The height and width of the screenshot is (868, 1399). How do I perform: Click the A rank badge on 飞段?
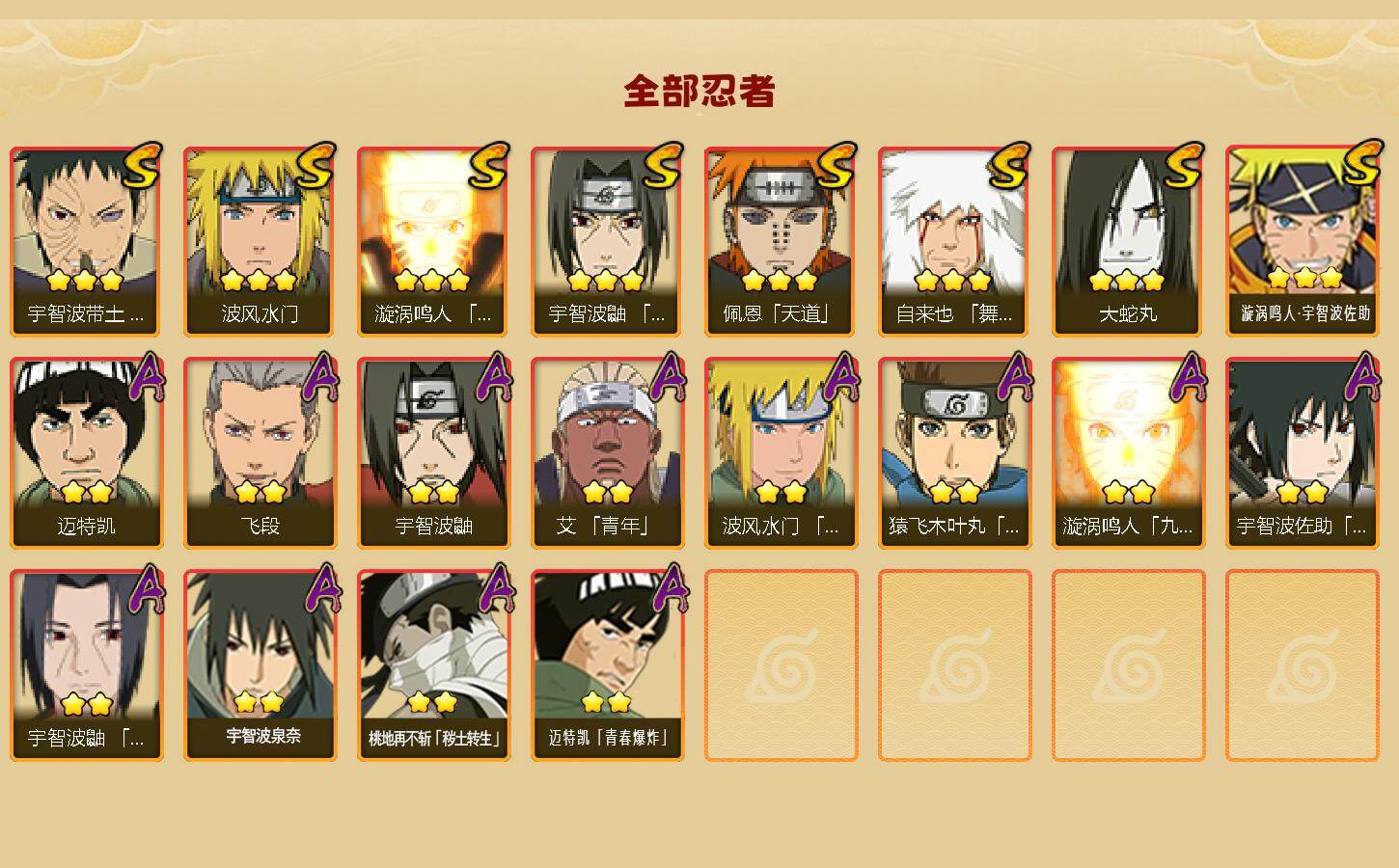coord(321,377)
